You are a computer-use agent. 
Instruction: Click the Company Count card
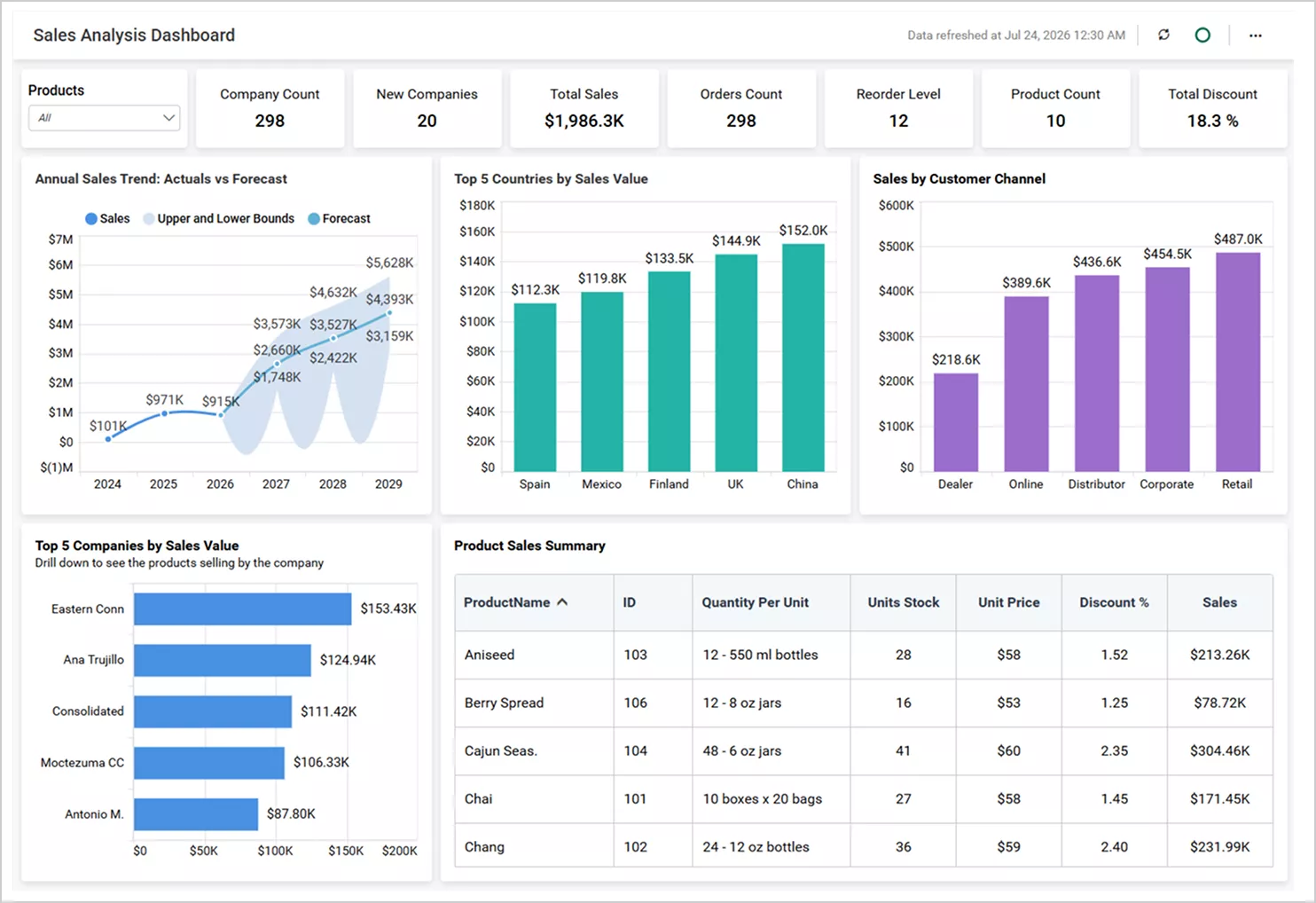270,108
